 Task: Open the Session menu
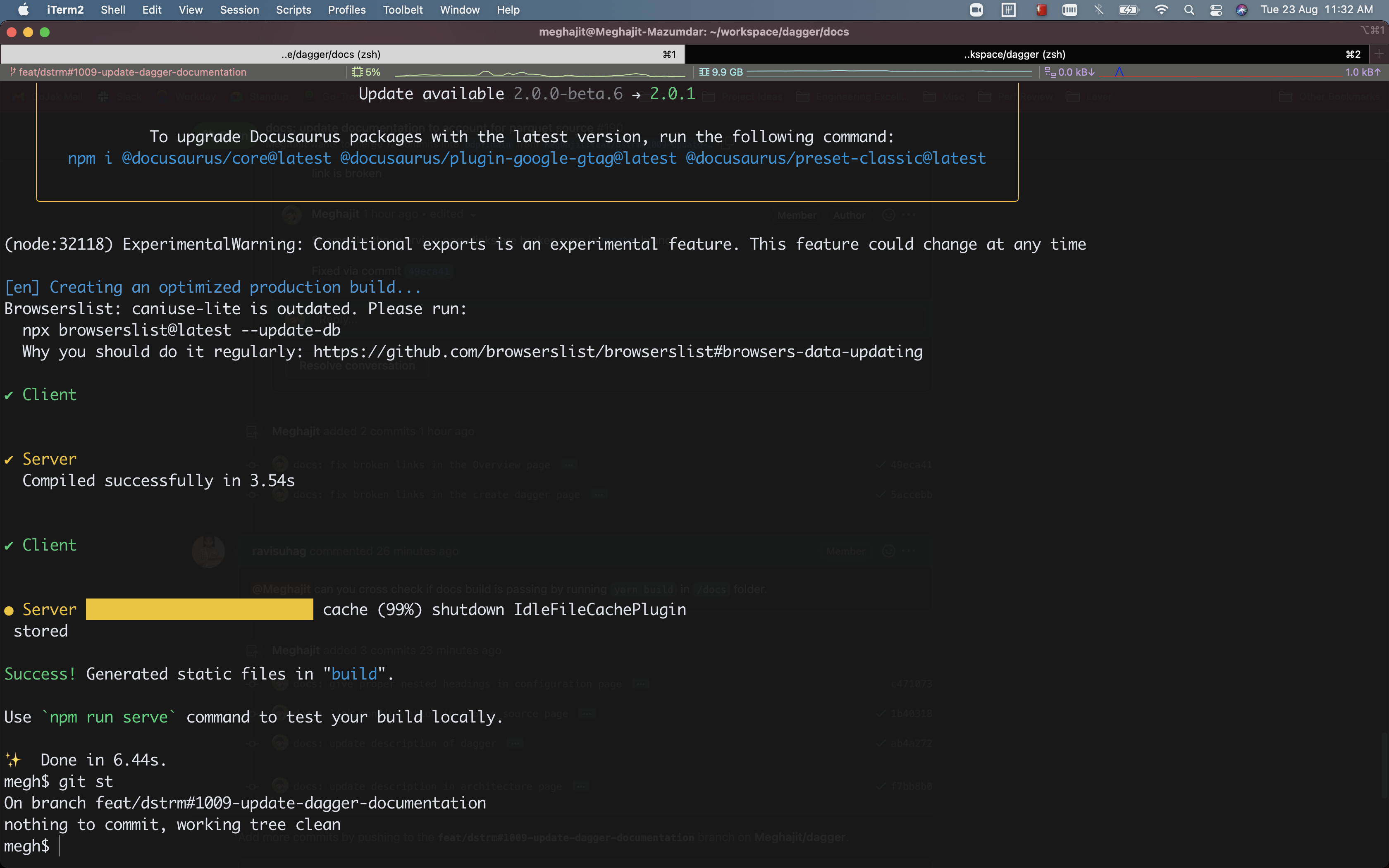[239, 10]
